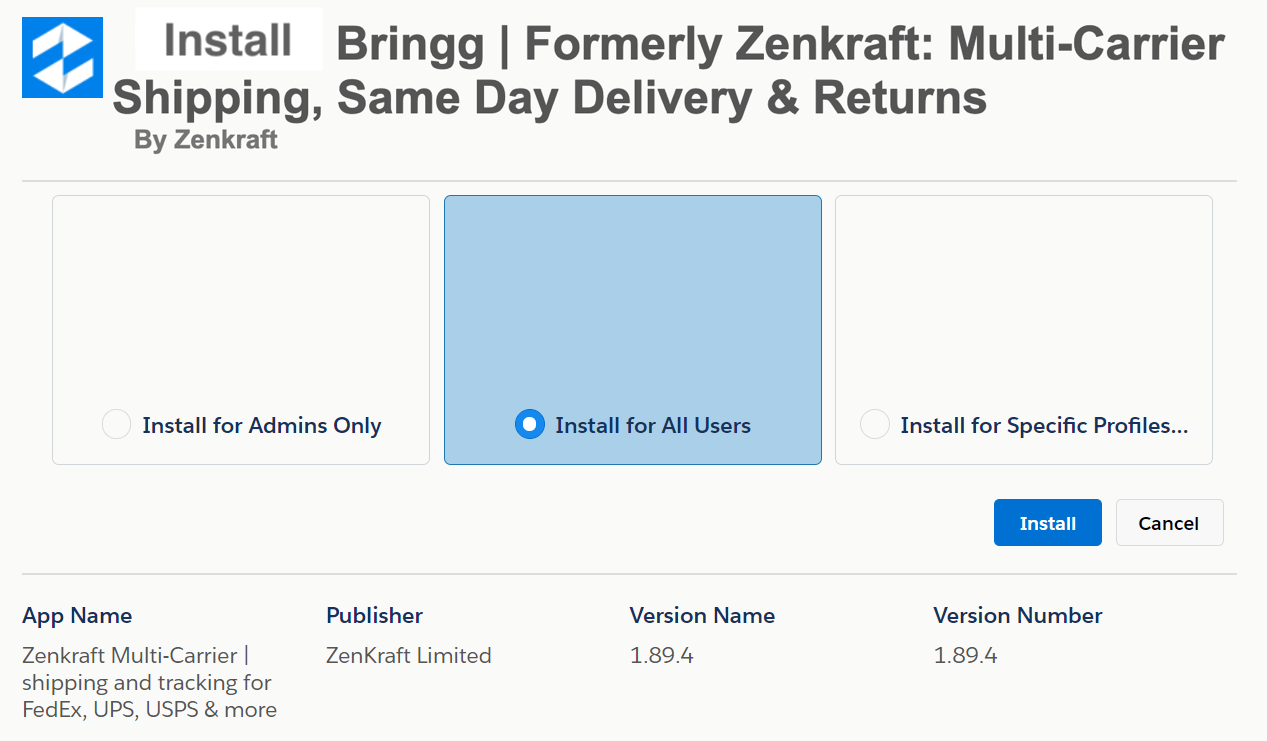Viewport: 1267px width, 741px height.
Task: Click the Publisher column heading
Action: [374, 615]
